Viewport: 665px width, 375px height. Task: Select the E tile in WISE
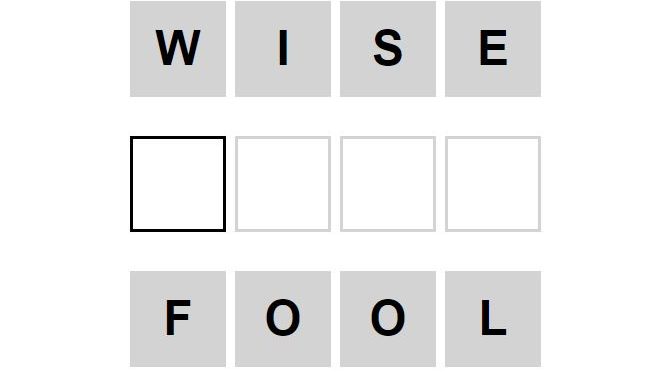pyautogui.click(x=493, y=49)
